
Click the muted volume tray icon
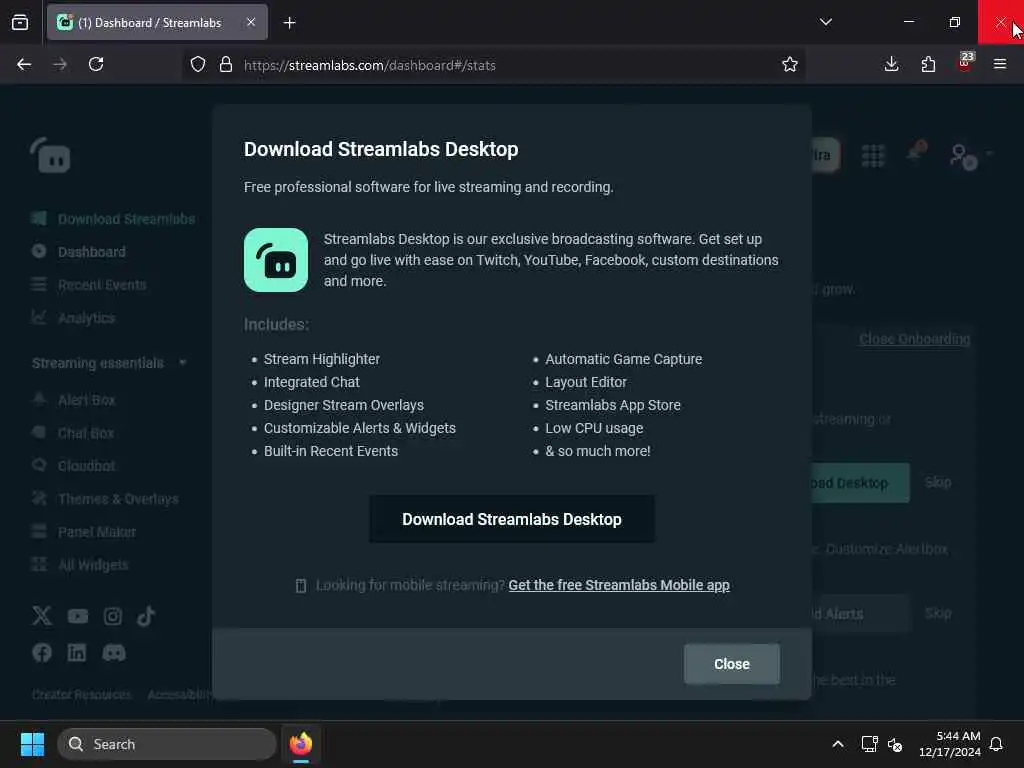pyautogui.click(x=895, y=744)
